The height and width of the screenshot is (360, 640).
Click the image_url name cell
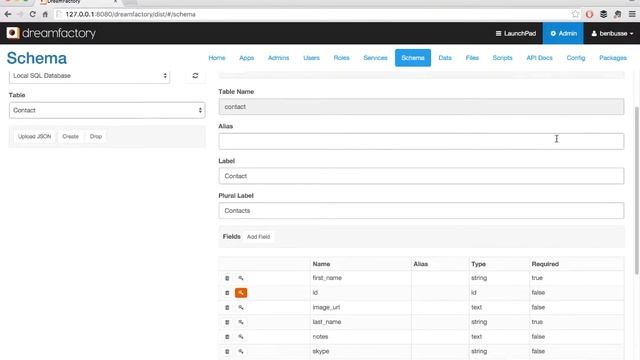[x=326, y=307]
